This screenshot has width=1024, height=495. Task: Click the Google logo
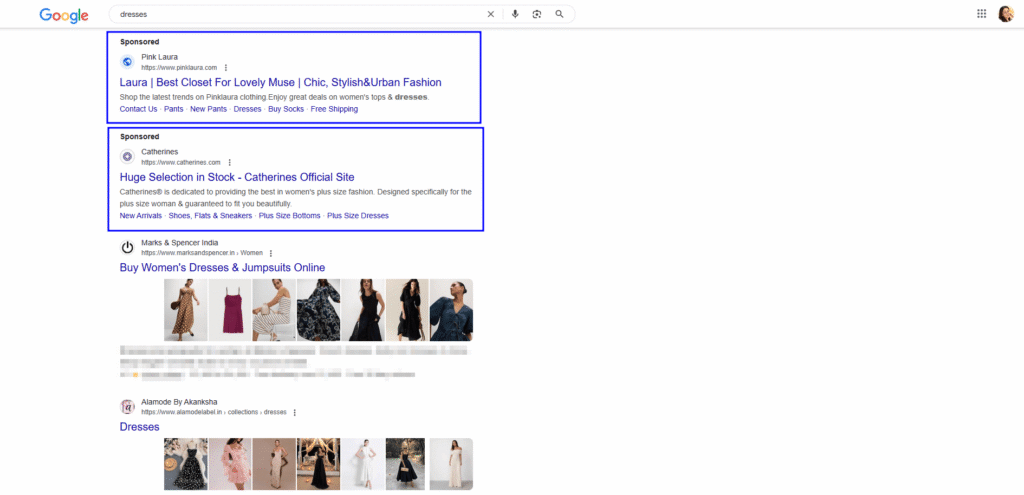coord(64,15)
